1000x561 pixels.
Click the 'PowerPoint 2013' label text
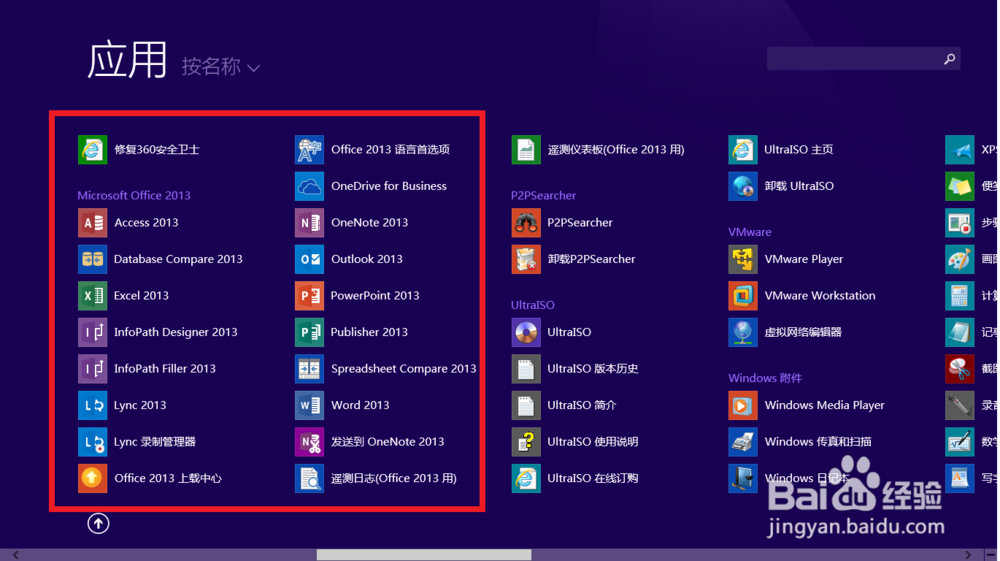coord(375,295)
